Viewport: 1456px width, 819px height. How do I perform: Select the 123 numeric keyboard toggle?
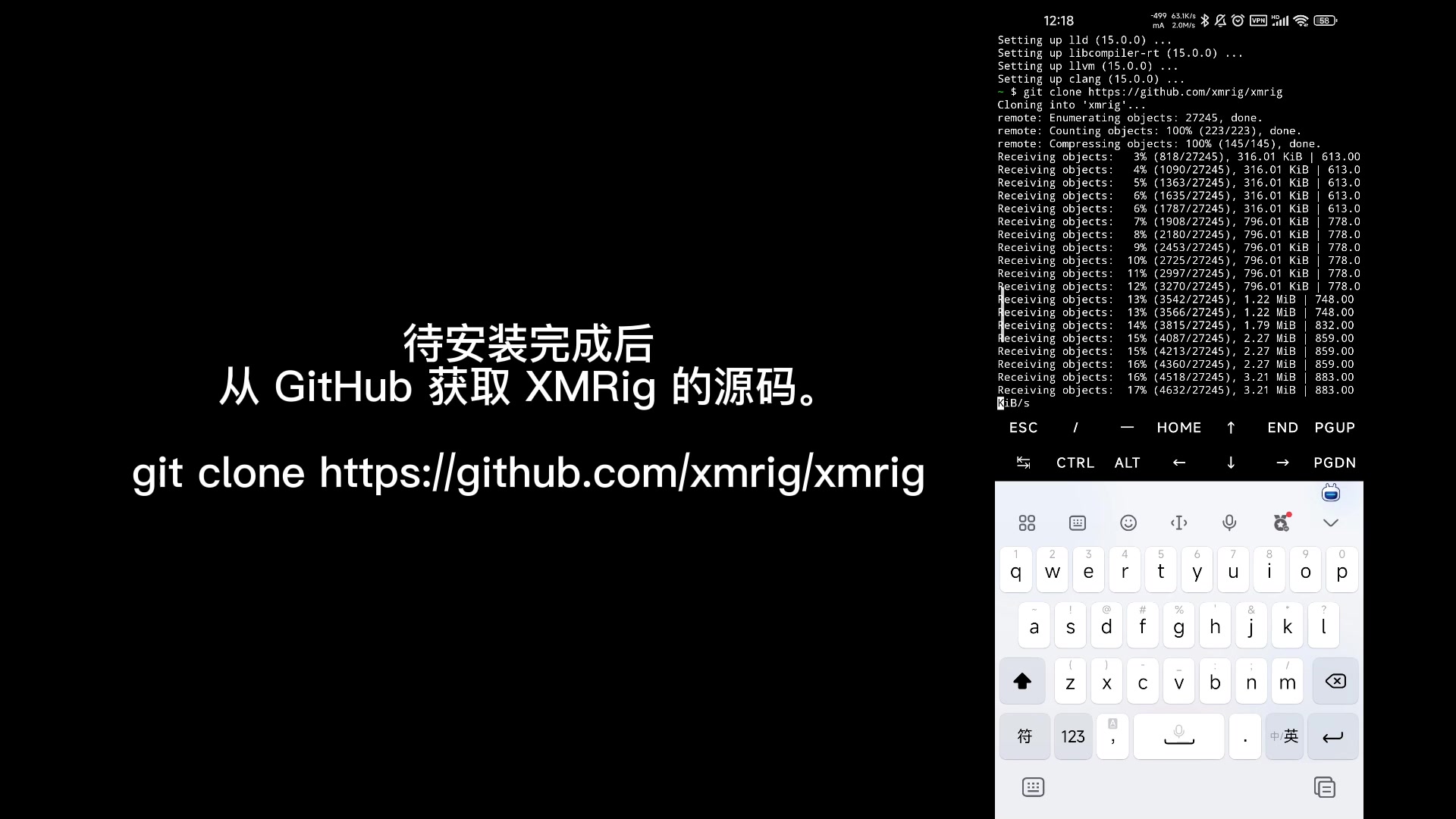[1071, 736]
